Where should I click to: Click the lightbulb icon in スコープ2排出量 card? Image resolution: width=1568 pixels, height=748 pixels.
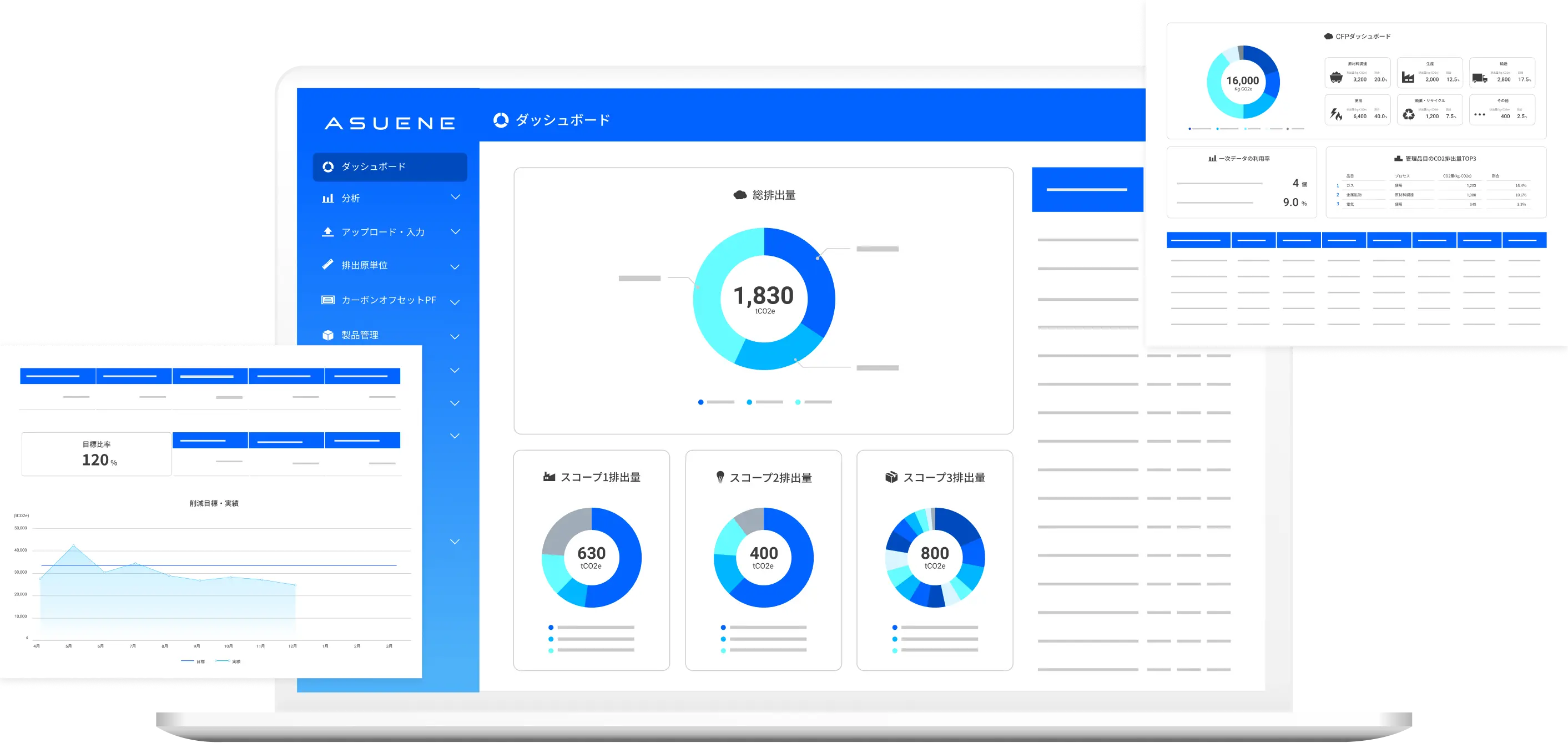(720, 477)
